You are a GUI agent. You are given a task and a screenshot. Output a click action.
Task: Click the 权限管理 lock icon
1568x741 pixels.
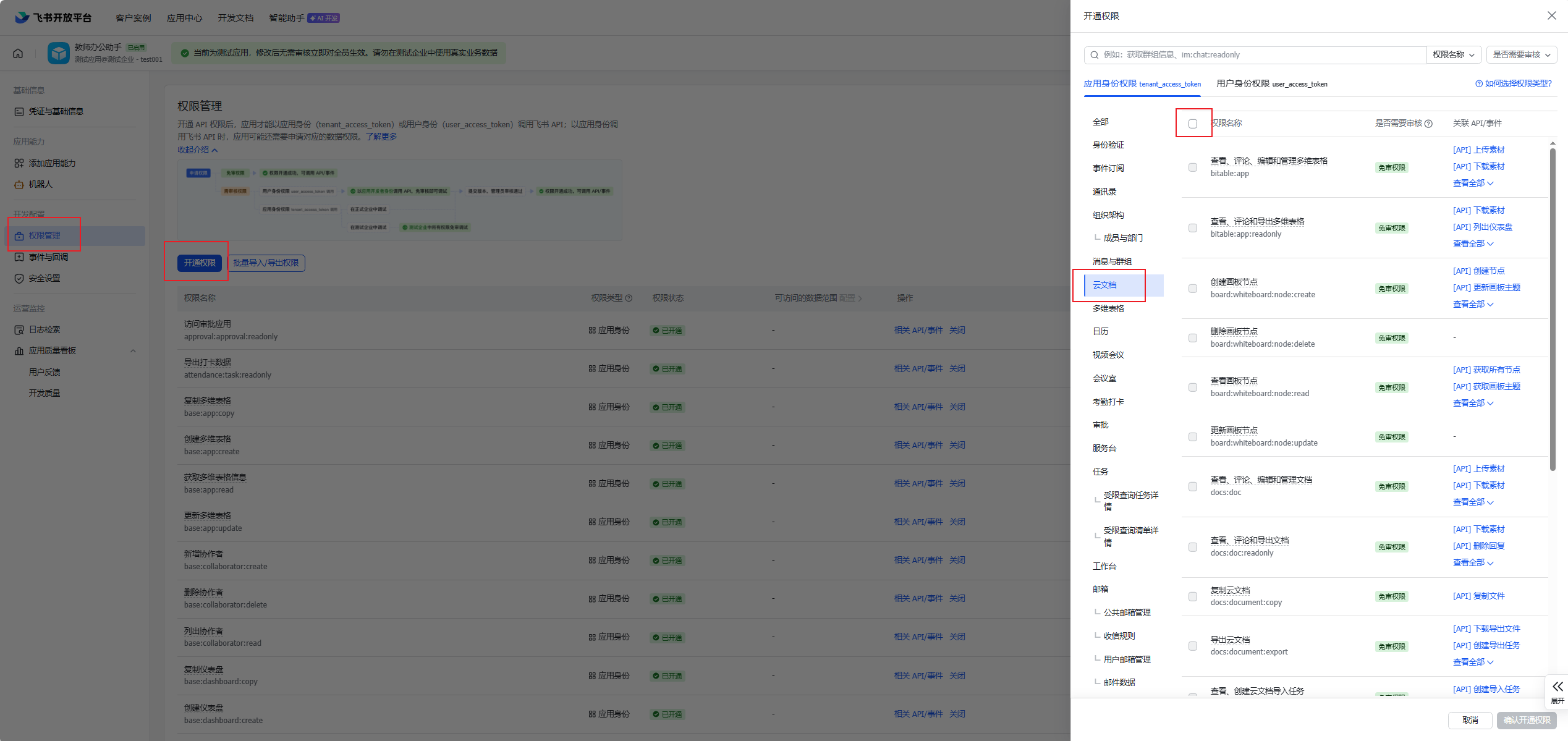click(19, 236)
